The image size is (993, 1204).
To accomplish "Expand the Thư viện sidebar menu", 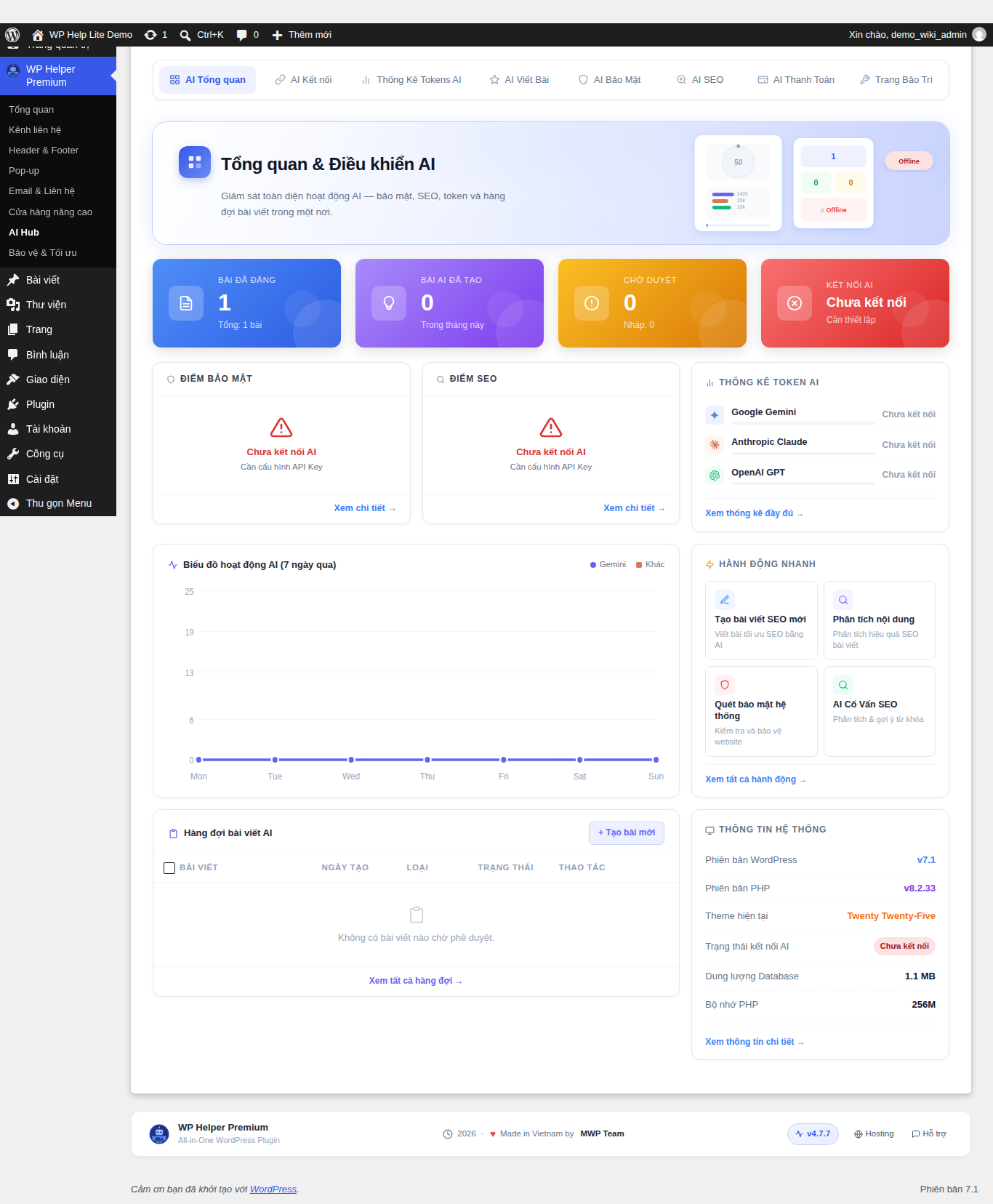I will [x=58, y=305].
